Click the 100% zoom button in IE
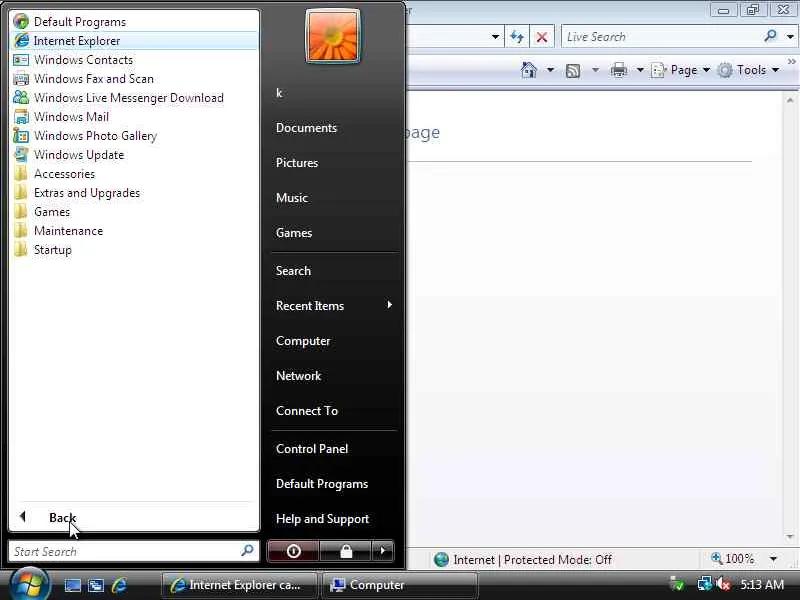This screenshot has width=800, height=600. 733,559
